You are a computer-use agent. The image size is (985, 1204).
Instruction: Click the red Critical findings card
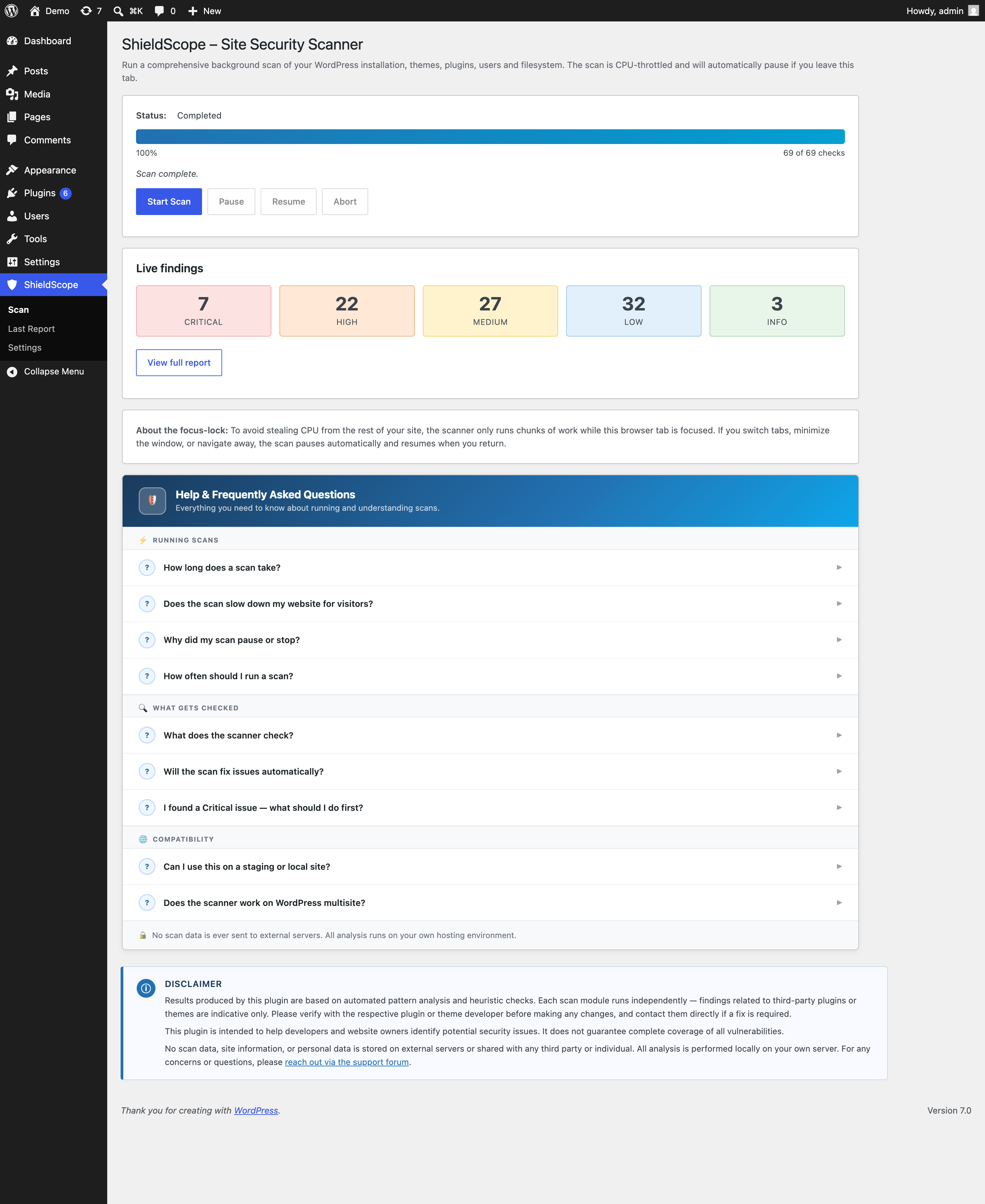click(x=204, y=311)
